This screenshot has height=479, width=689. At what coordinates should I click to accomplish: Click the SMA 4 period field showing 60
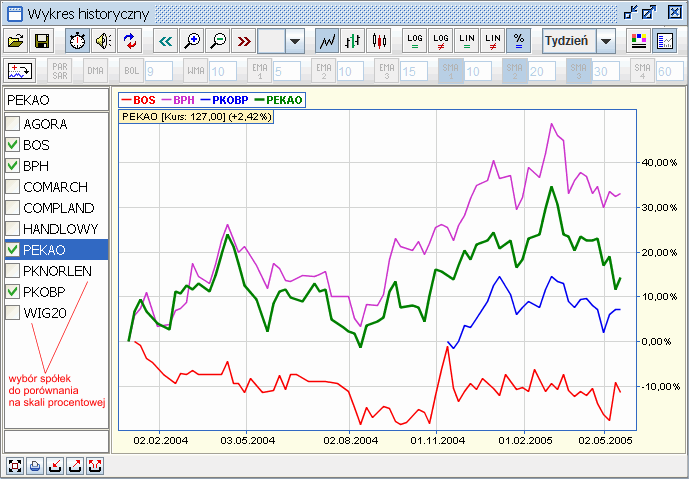coord(670,71)
